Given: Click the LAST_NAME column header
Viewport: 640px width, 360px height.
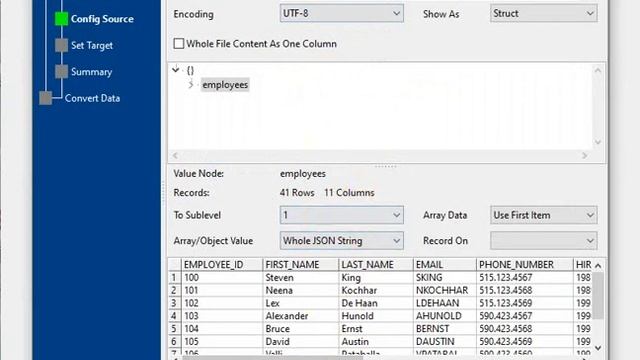Looking at the screenshot, I should [x=376, y=265].
